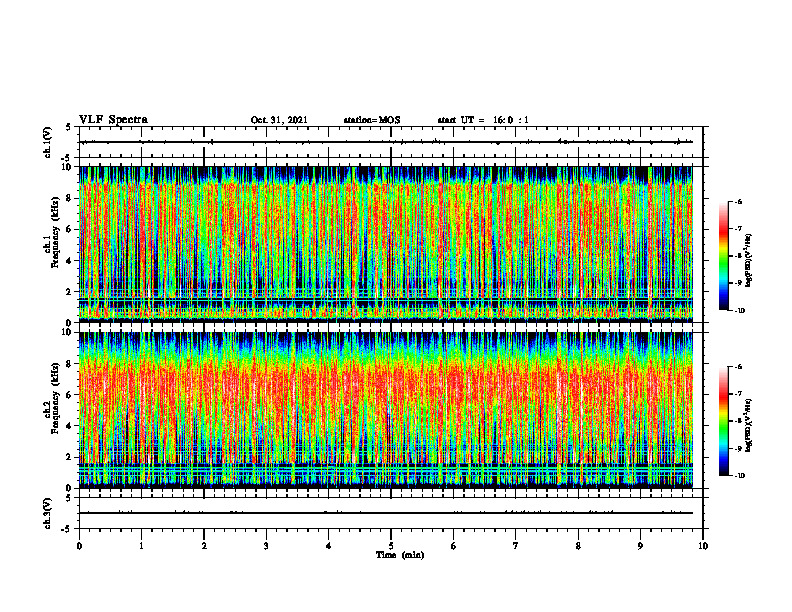Click the "ch.3(V)" waveform axis label
This screenshot has height=612, width=792.
click(47, 513)
